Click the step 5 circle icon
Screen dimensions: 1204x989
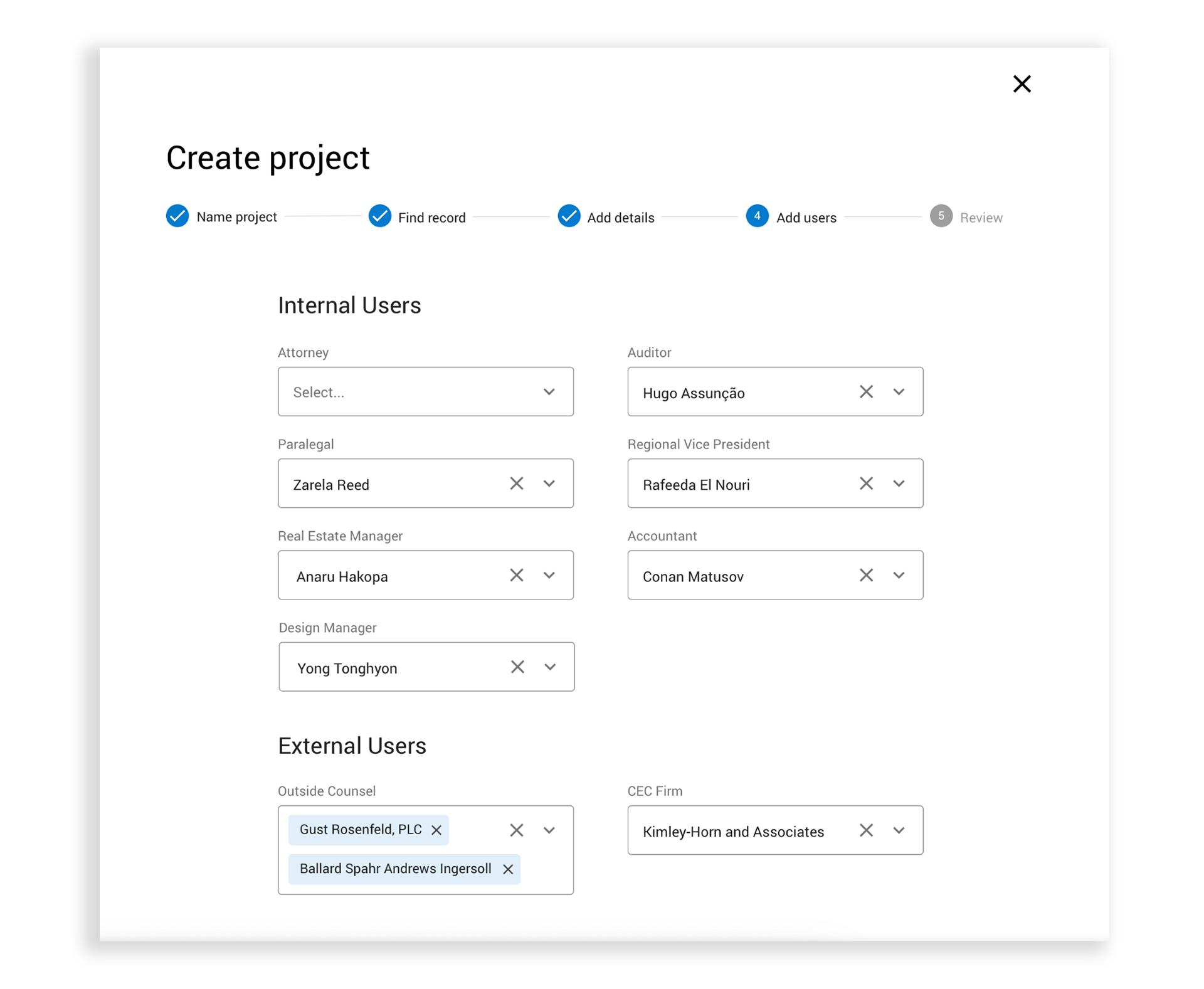[941, 216]
